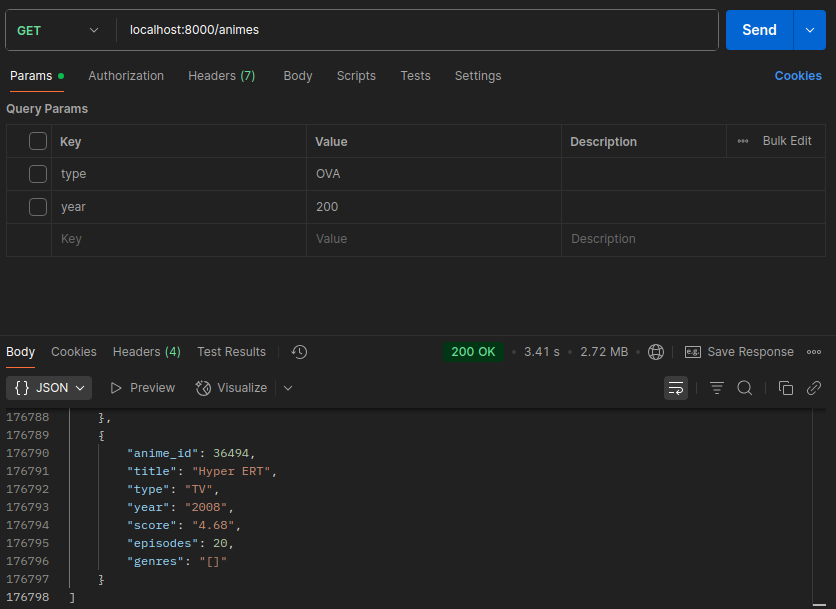The image size is (836, 609).
Task: Click the 3.41 s response time
Action: (542, 352)
